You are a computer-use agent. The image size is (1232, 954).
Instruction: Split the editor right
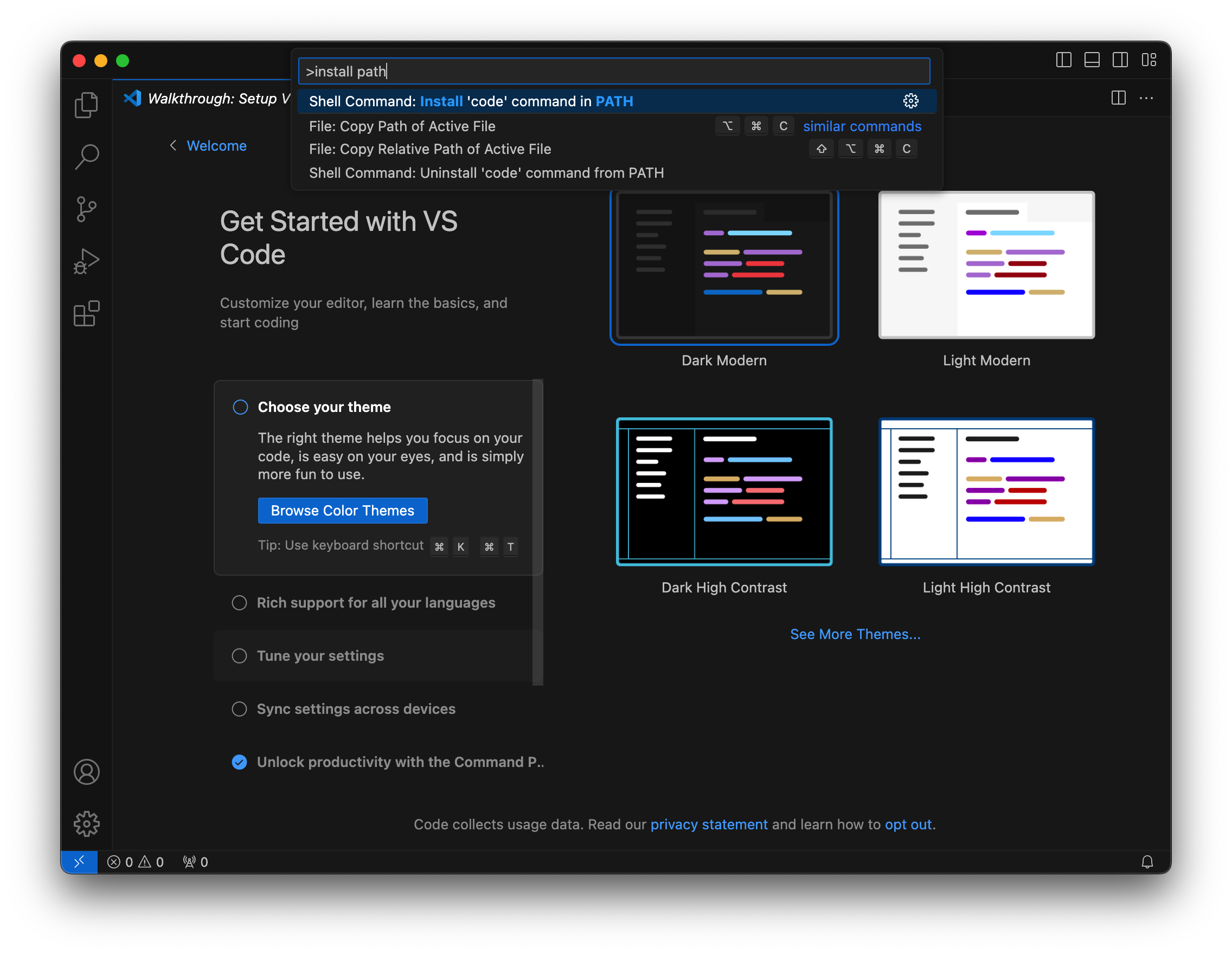pyautogui.click(x=1118, y=98)
